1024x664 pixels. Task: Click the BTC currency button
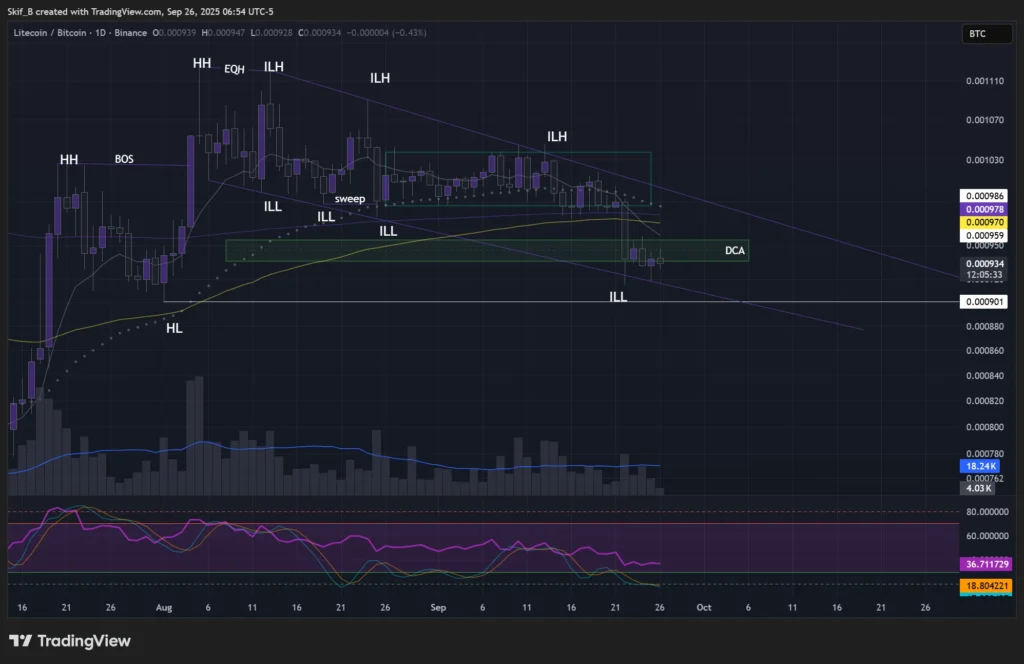[x=986, y=34]
